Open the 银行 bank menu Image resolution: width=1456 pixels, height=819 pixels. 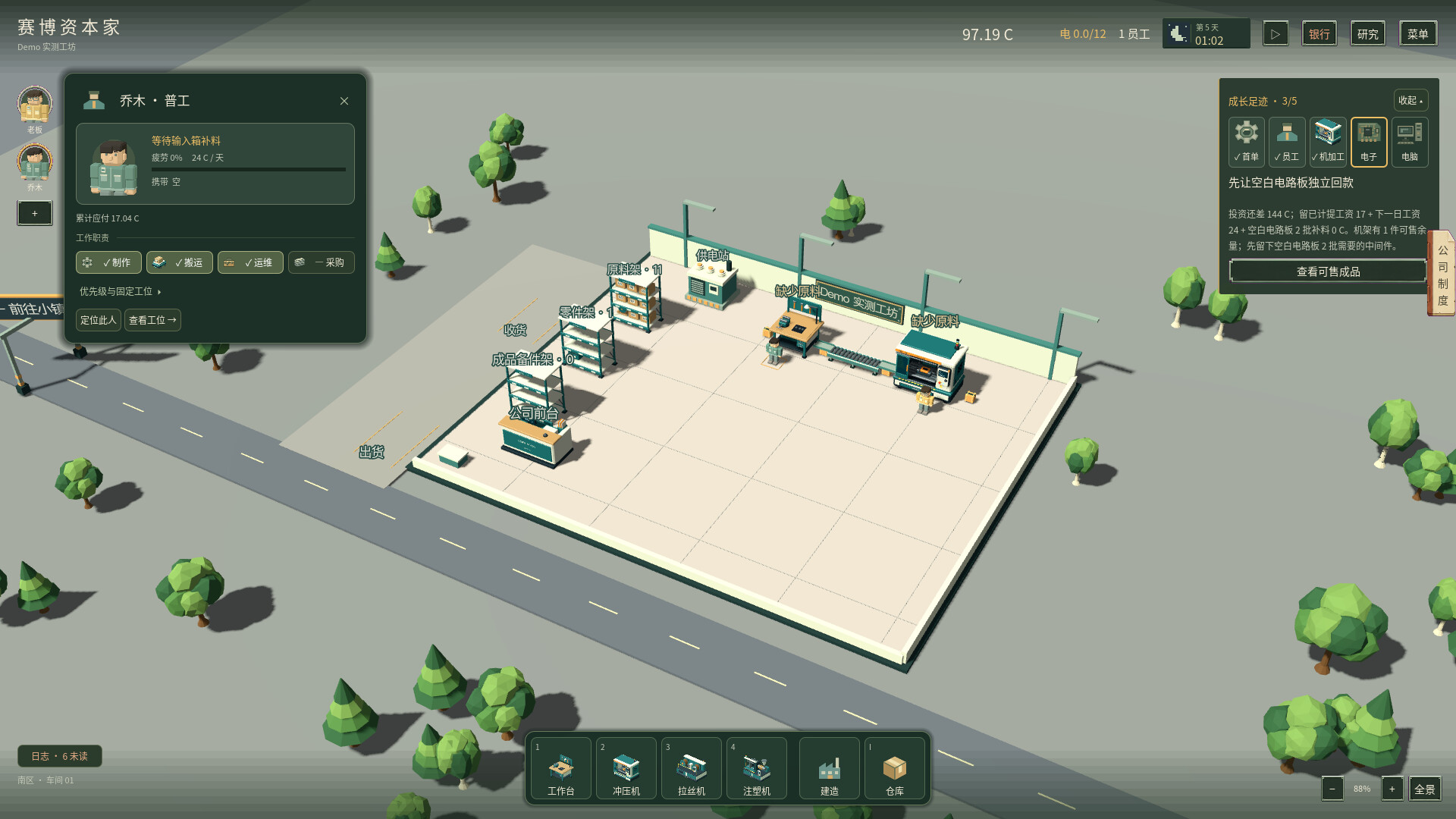1319,33
